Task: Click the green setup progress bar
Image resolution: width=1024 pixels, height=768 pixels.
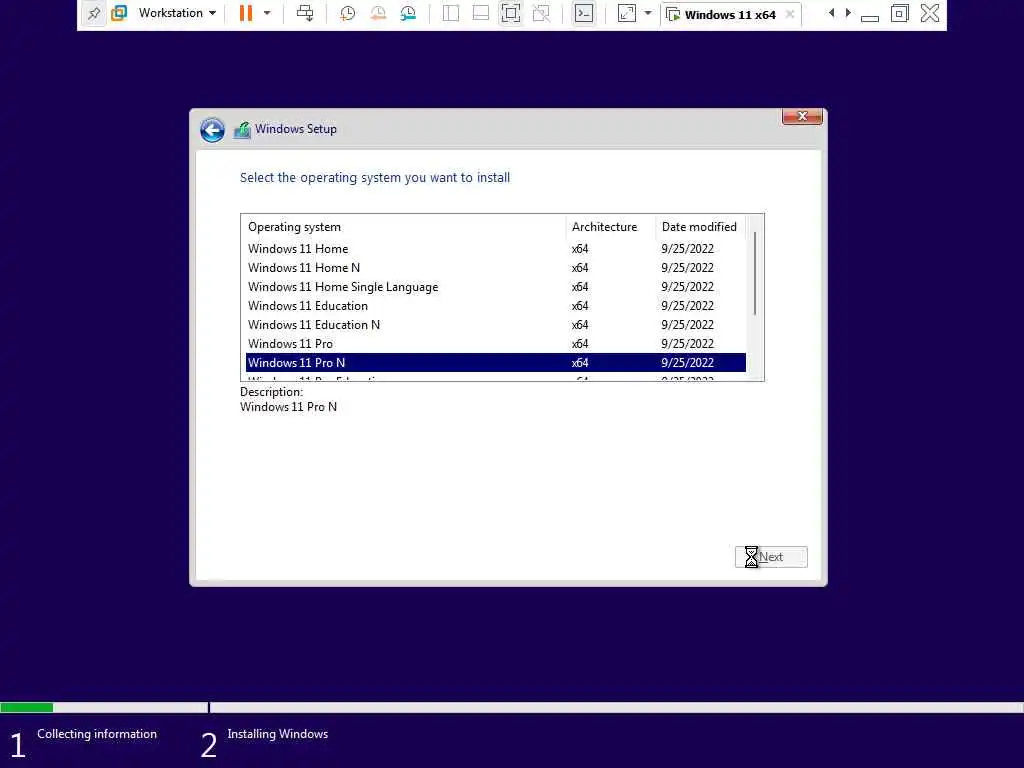Action: pos(27,707)
